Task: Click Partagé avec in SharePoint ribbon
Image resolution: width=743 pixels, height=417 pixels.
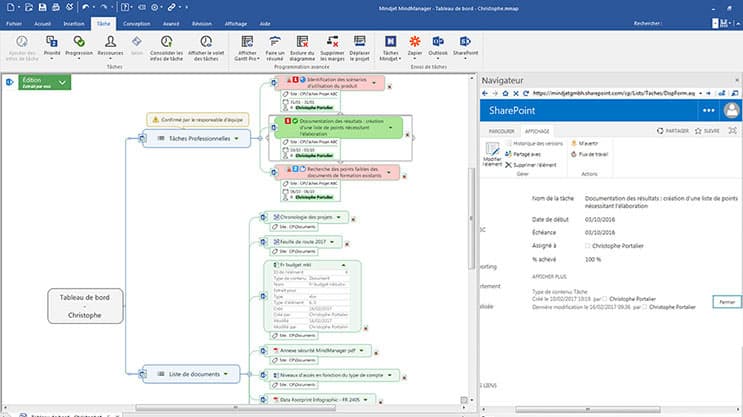Action: [523, 154]
